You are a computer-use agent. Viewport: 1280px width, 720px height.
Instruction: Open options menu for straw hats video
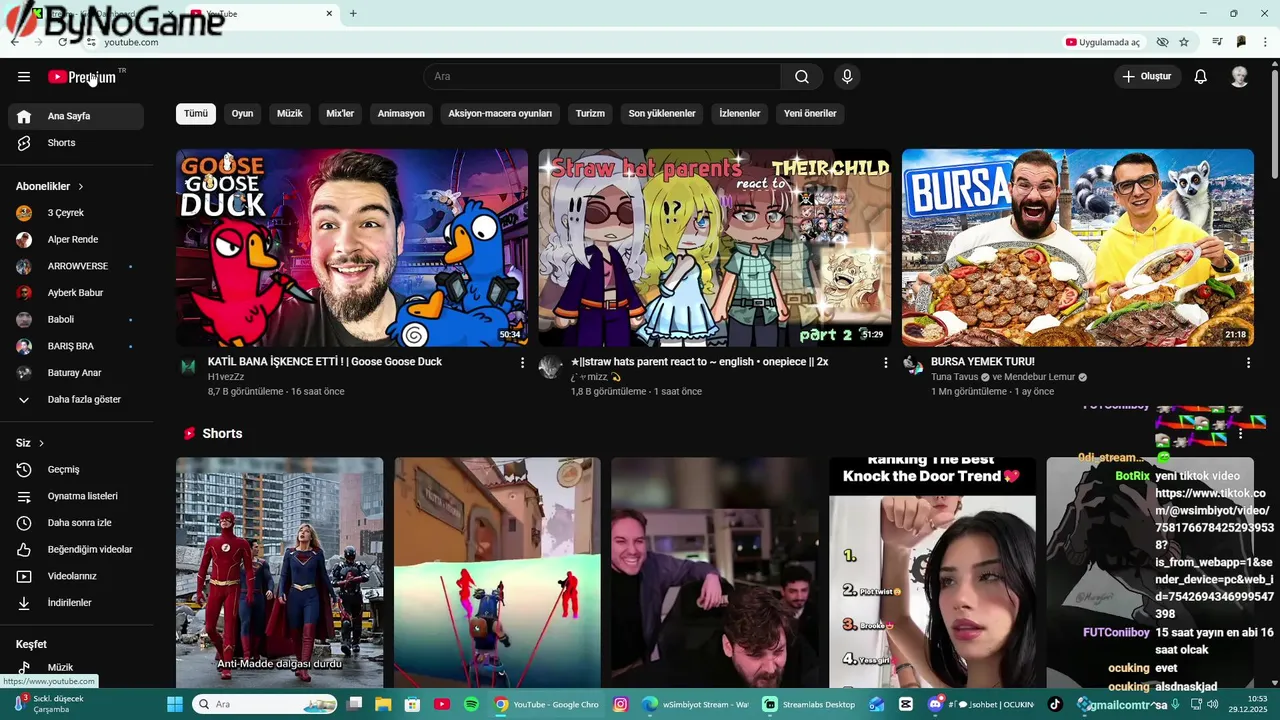tap(885, 363)
